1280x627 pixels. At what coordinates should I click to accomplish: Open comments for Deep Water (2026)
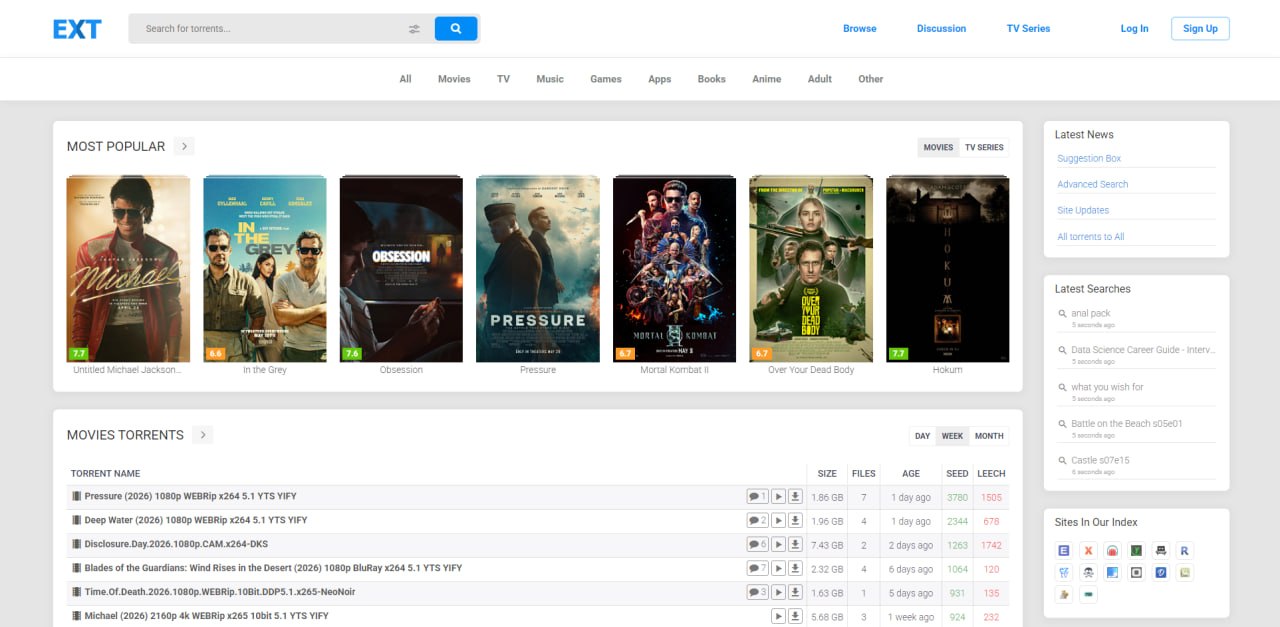[x=757, y=520]
